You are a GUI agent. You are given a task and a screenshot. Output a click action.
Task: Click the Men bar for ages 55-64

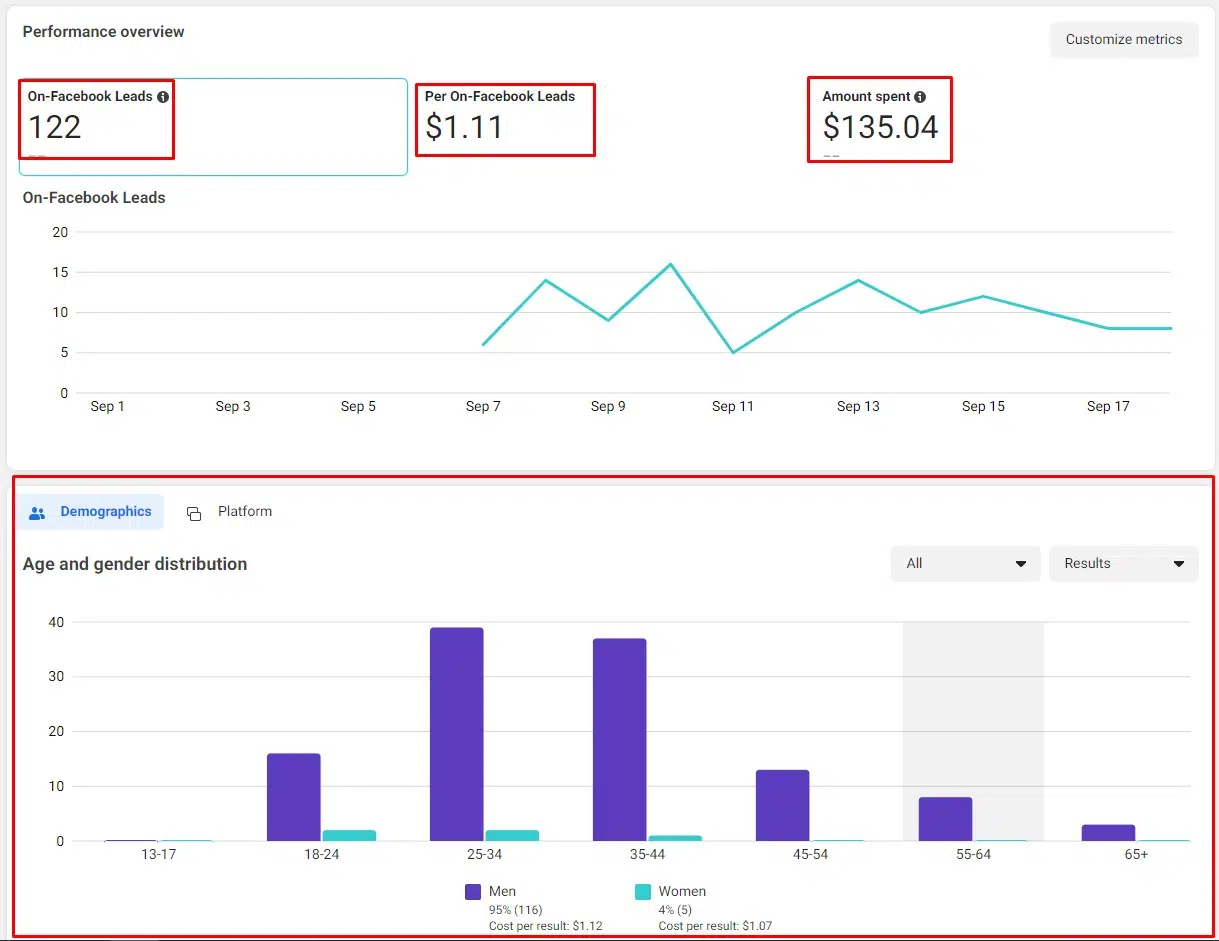click(945, 819)
